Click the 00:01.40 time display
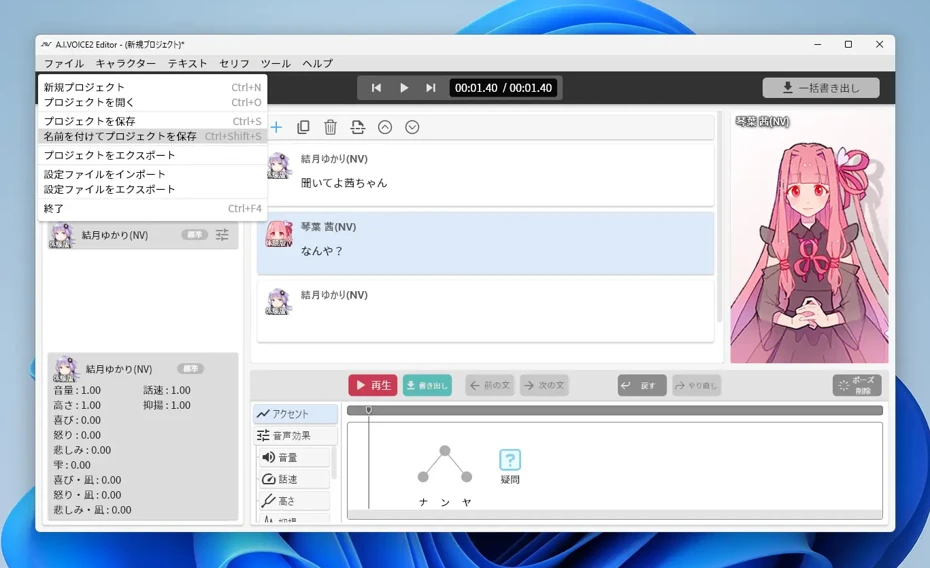Screen dimensions: 930x568 pyautogui.click(x=504, y=88)
